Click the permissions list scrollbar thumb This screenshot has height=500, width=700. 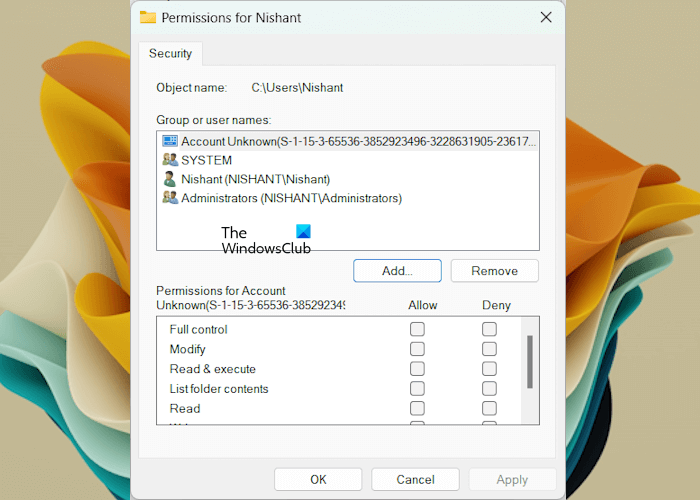click(x=530, y=362)
